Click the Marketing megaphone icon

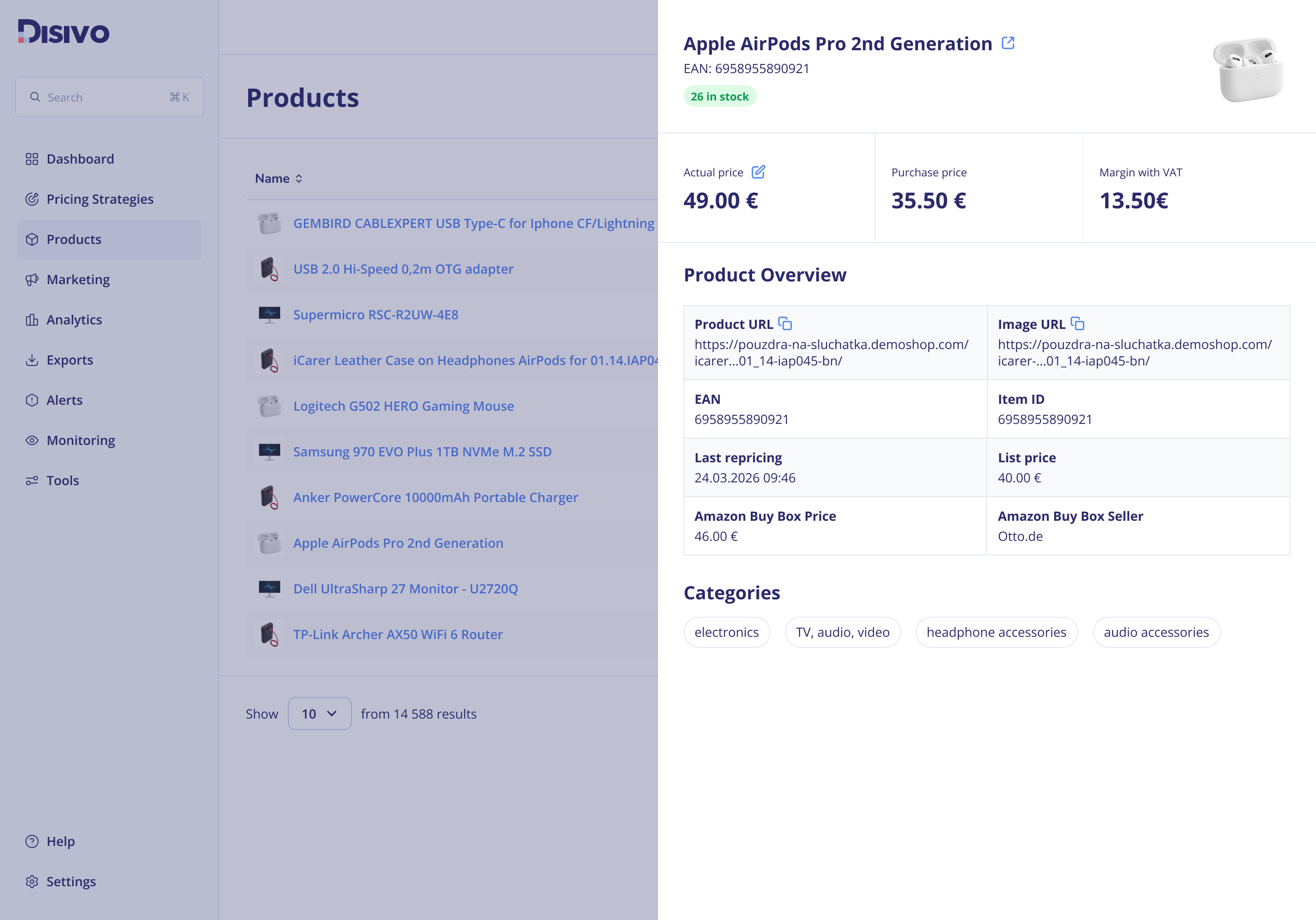(32, 279)
